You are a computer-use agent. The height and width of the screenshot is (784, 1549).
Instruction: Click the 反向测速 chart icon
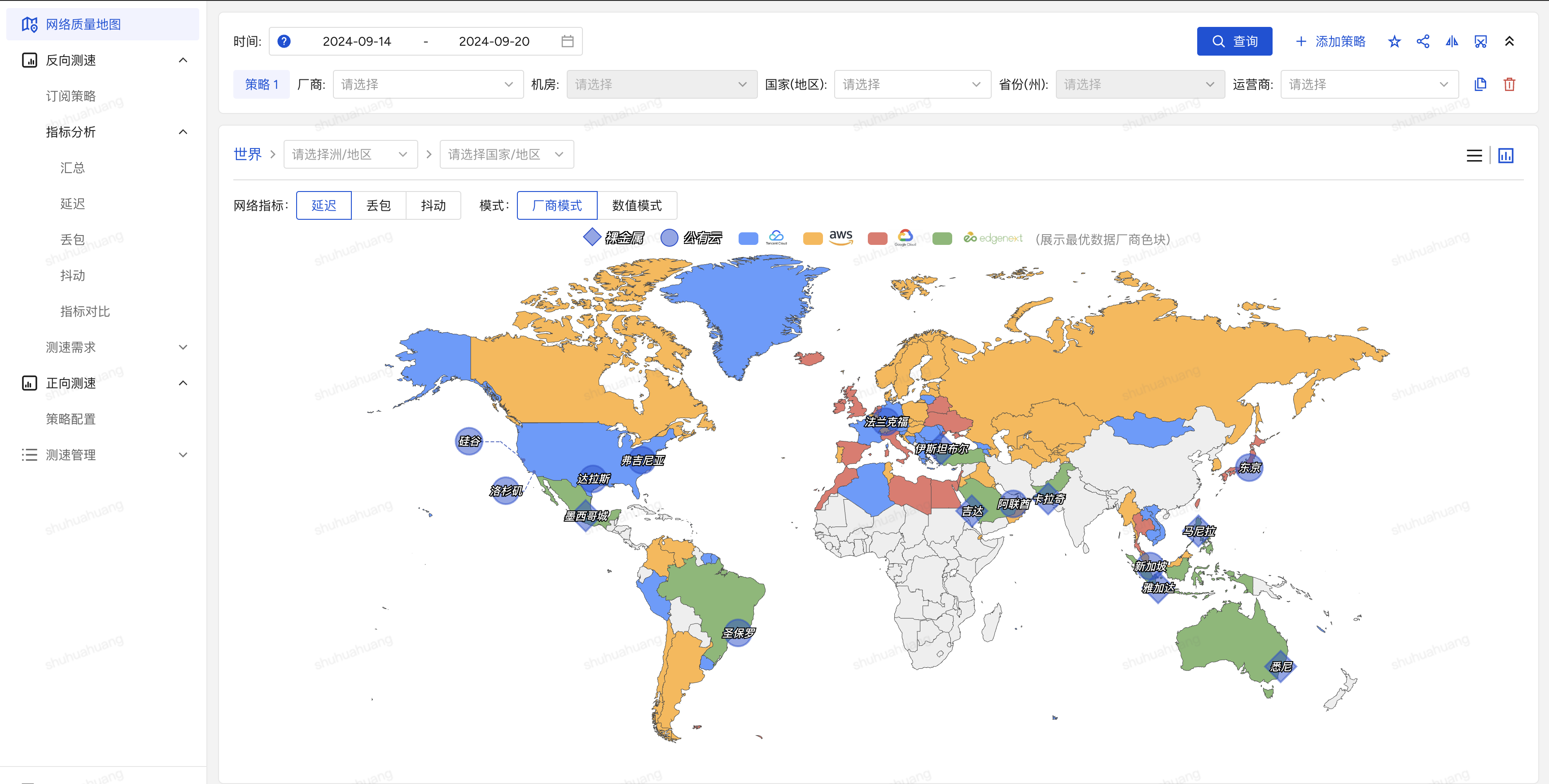[x=30, y=60]
